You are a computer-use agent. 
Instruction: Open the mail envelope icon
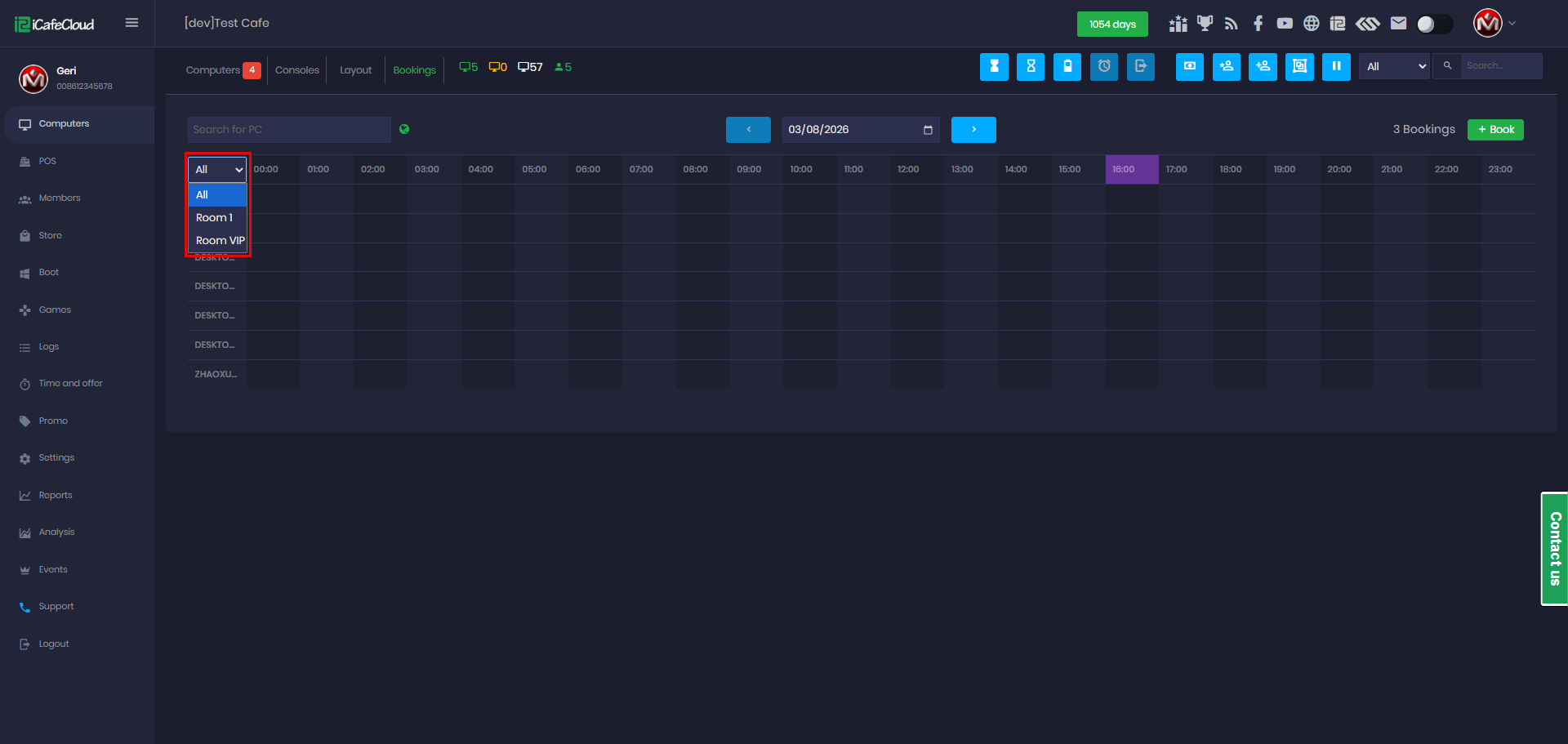pos(1398,24)
